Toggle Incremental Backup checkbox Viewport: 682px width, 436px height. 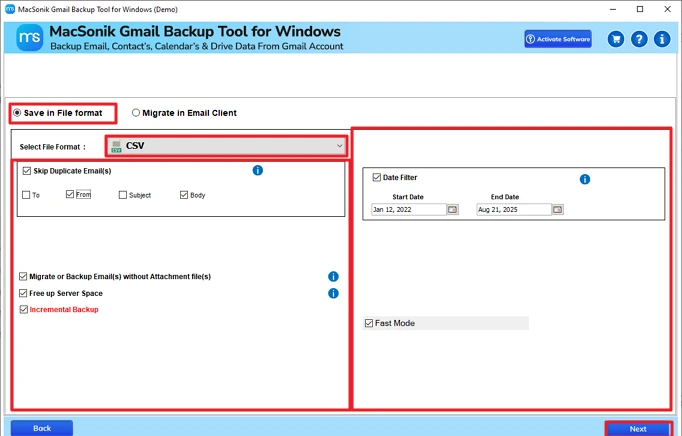coord(23,309)
